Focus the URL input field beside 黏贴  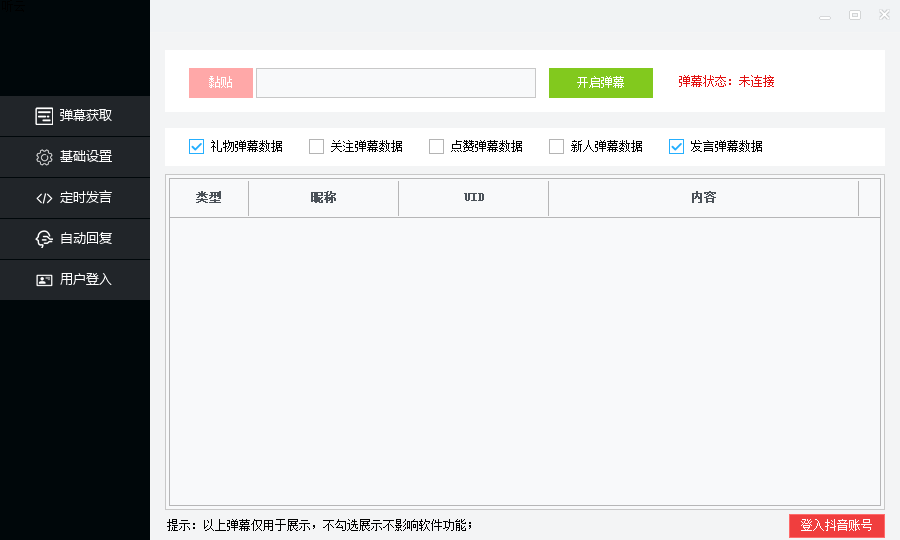396,83
